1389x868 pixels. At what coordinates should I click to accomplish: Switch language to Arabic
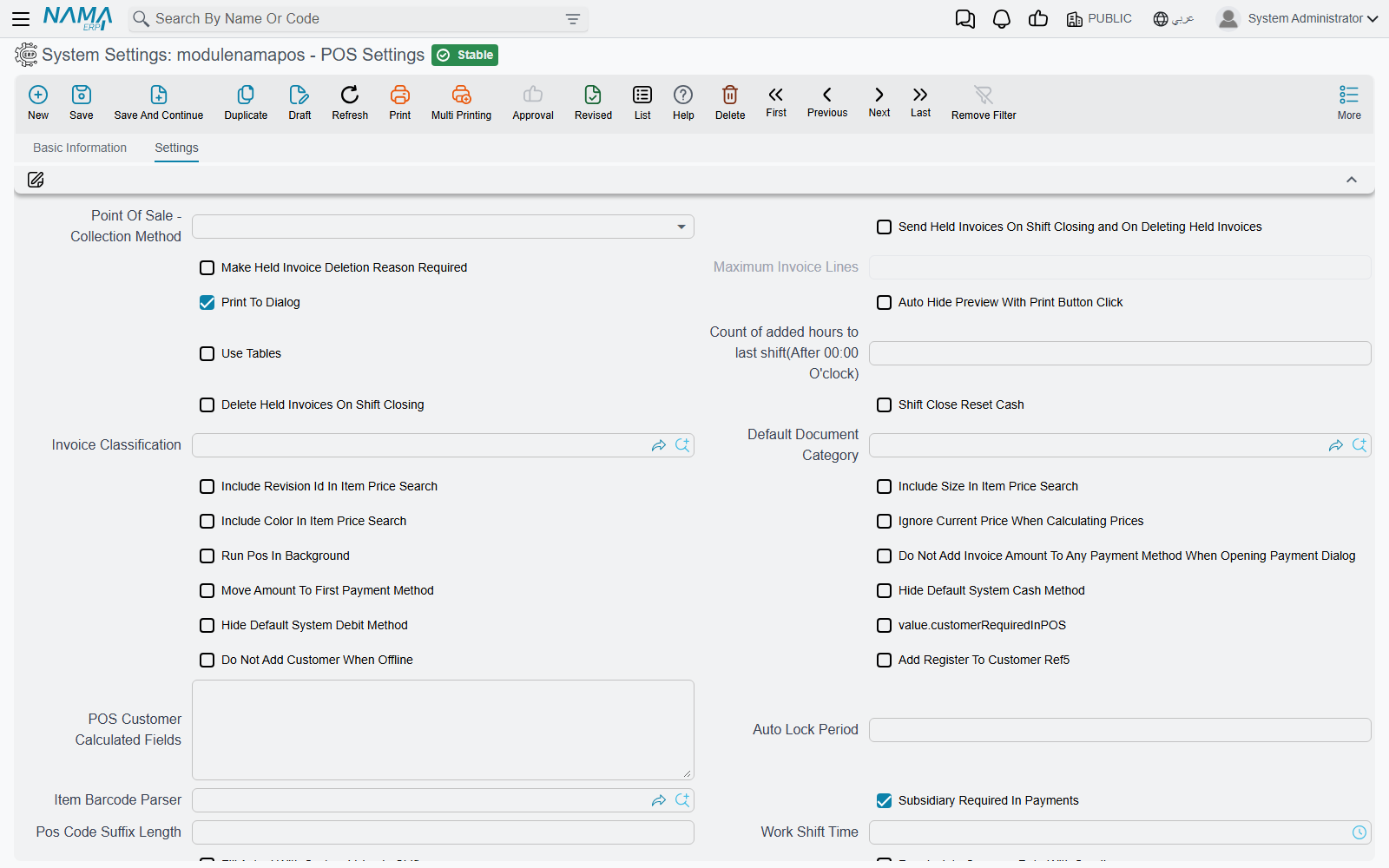coord(1174,18)
